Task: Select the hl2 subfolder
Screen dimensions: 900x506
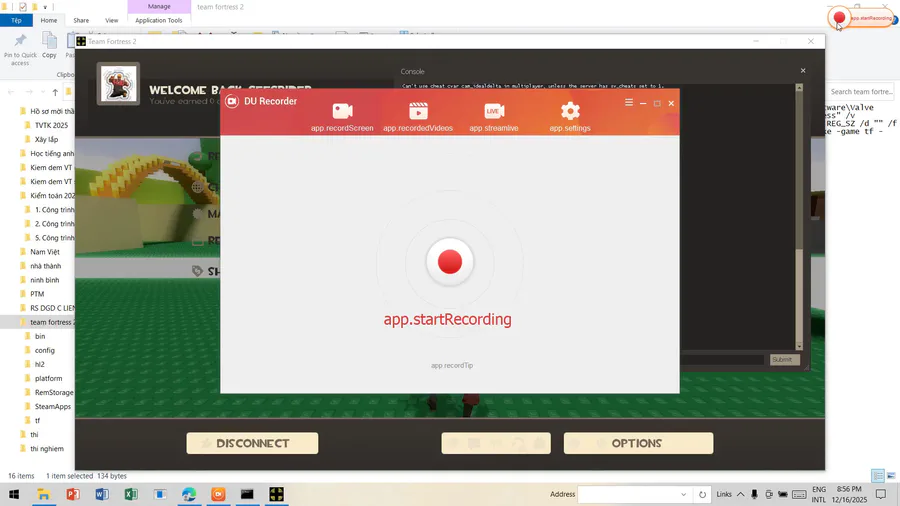Action: [x=39, y=364]
